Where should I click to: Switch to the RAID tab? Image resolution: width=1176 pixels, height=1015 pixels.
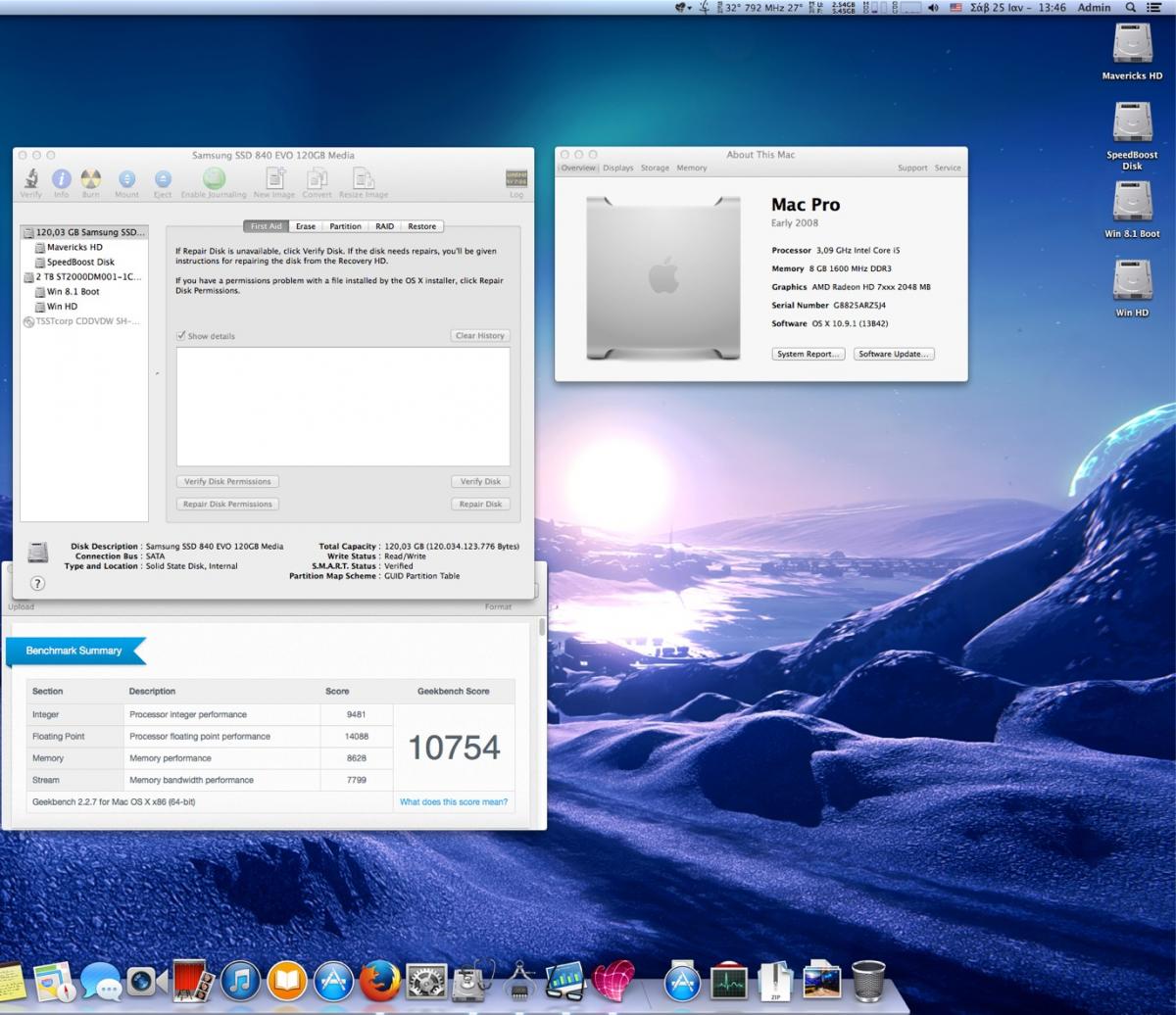384,226
